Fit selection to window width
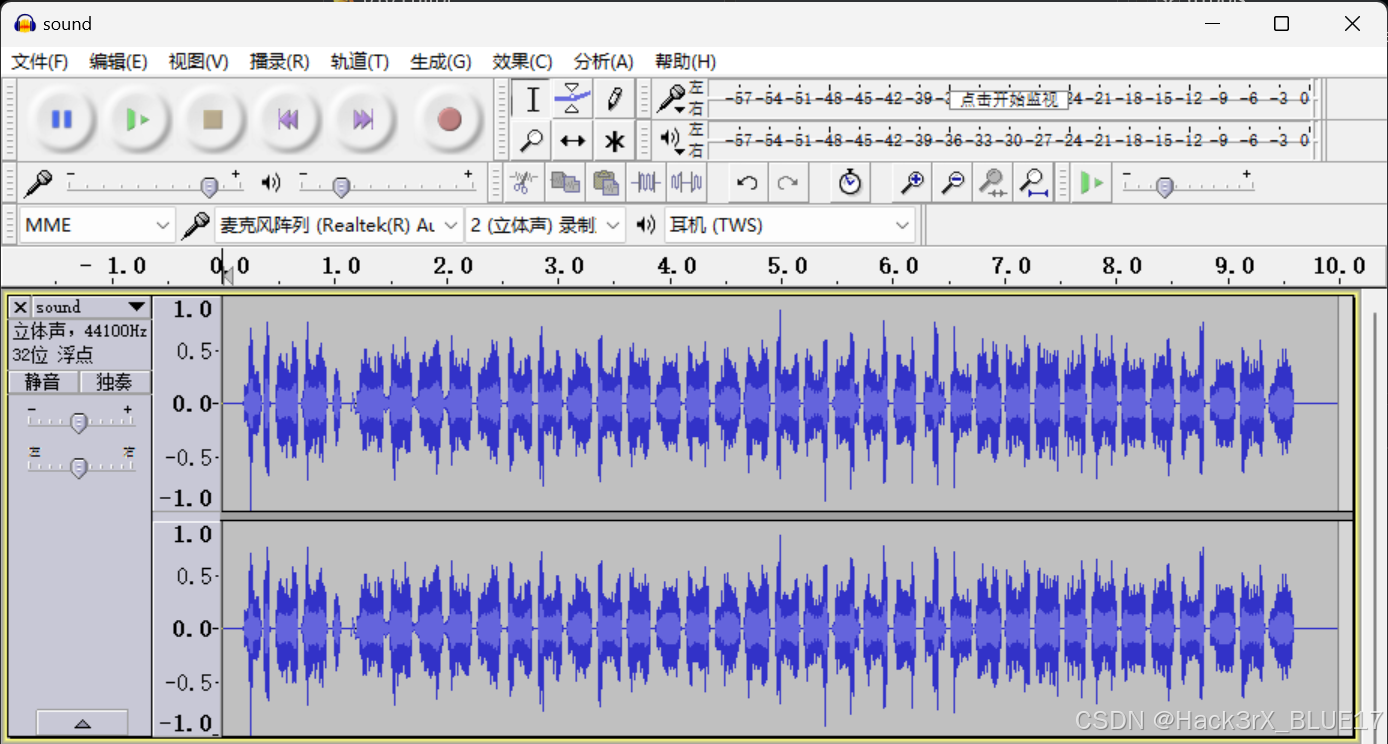The height and width of the screenshot is (744, 1388). (993, 183)
